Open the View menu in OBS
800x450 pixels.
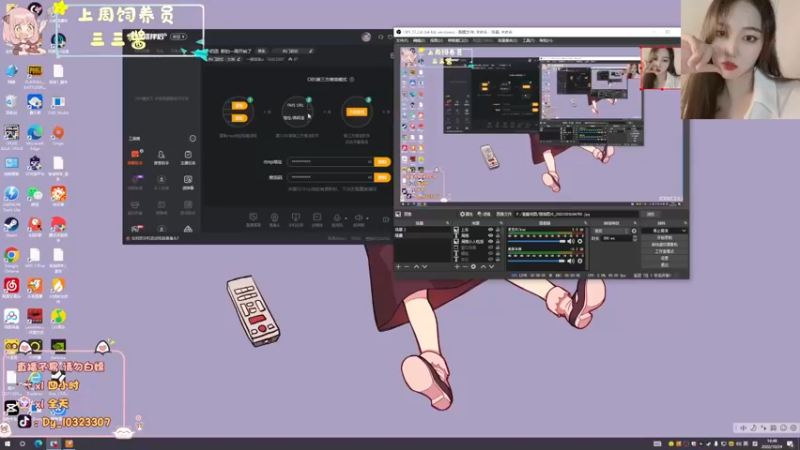tap(436, 40)
